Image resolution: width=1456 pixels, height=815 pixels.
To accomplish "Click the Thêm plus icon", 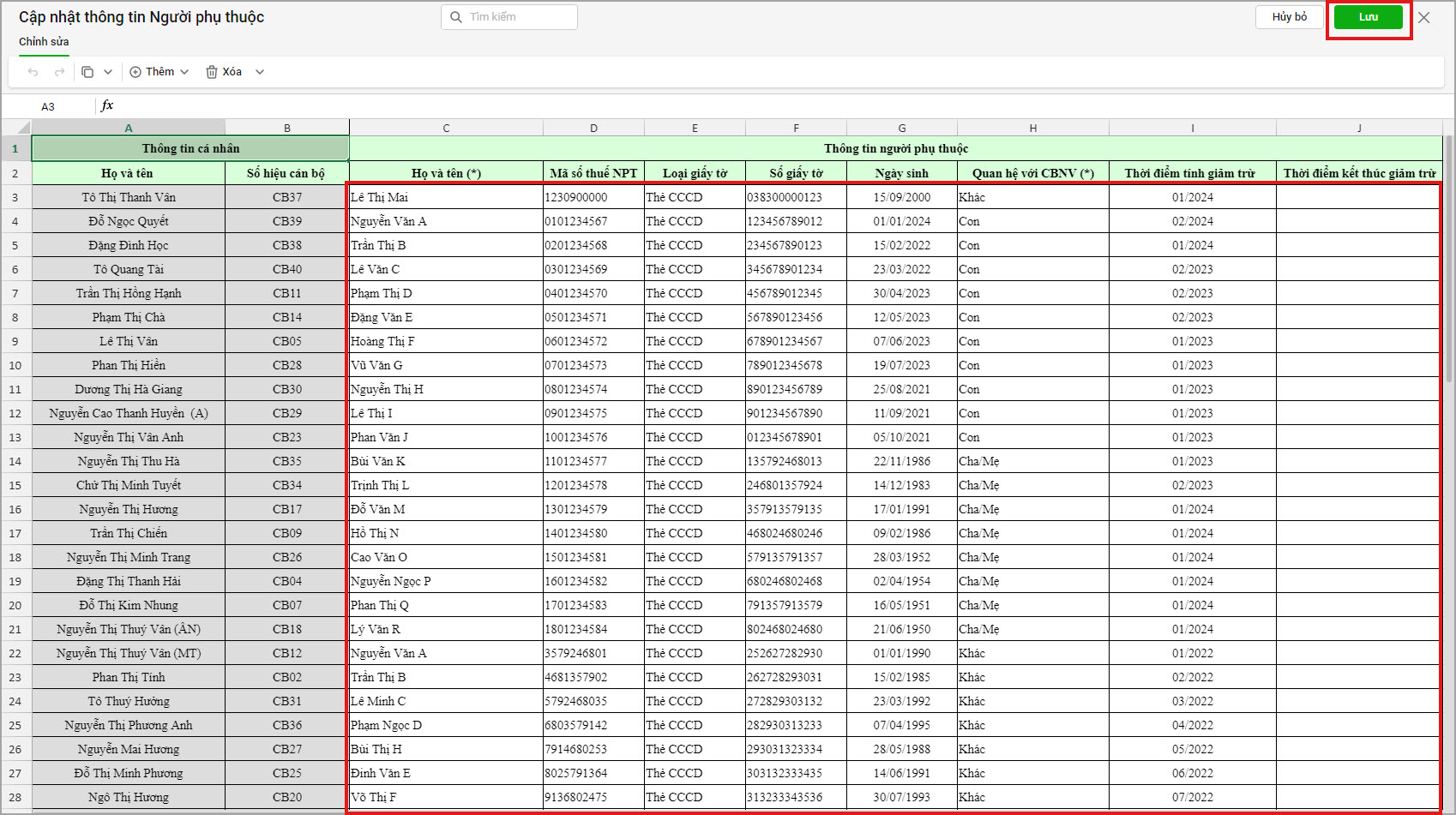I will point(135,72).
